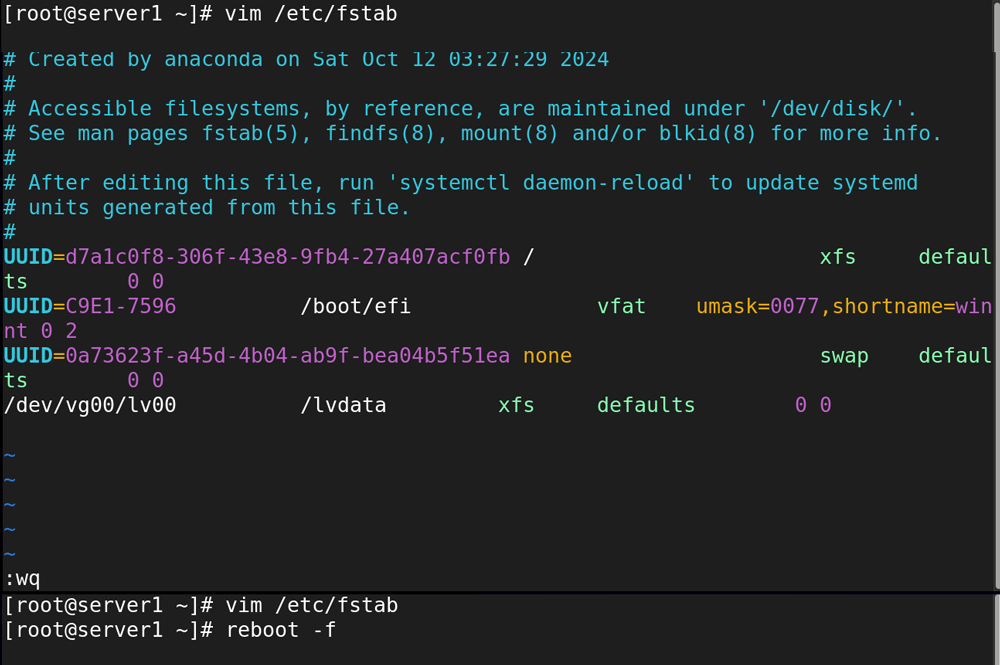Click the lower terminal pane scrollbar
The height and width of the screenshot is (665, 1000).
tap(996, 629)
